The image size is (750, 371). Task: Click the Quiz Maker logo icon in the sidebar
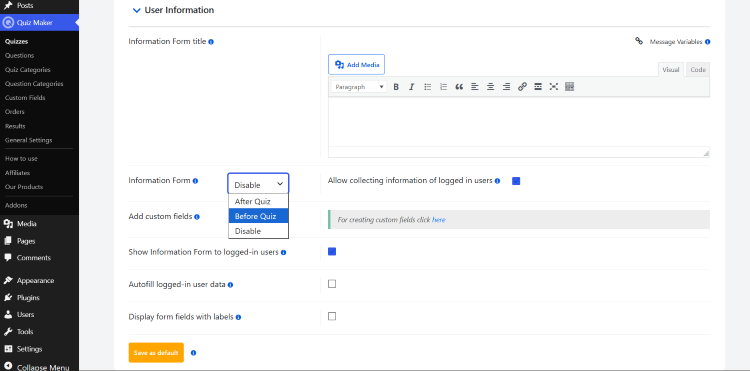click(7, 22)
